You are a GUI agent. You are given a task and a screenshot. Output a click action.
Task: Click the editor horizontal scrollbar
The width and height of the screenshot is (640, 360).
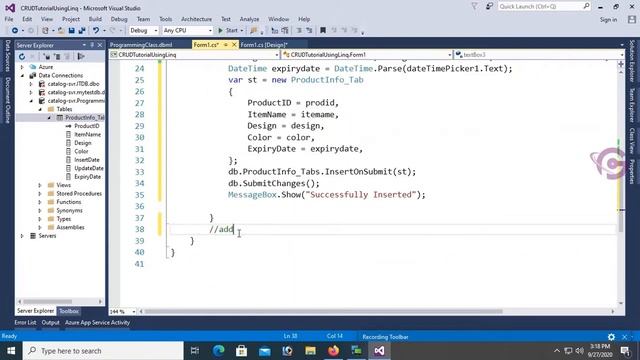324,311
